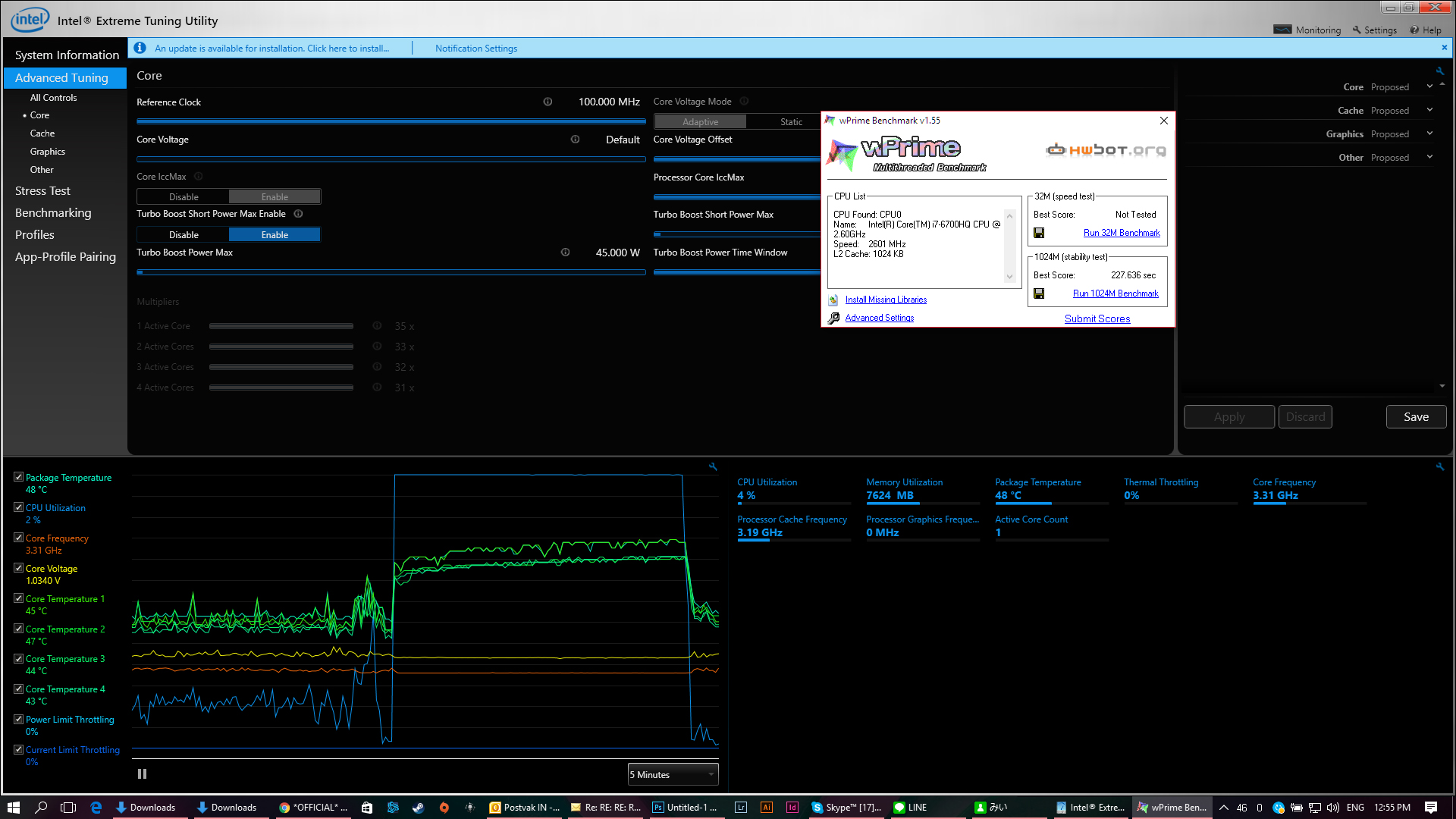1456x819 pixels.
Task: Click the Advanced Settings wrench icon in wPrime
Action: tap(833, 318)
